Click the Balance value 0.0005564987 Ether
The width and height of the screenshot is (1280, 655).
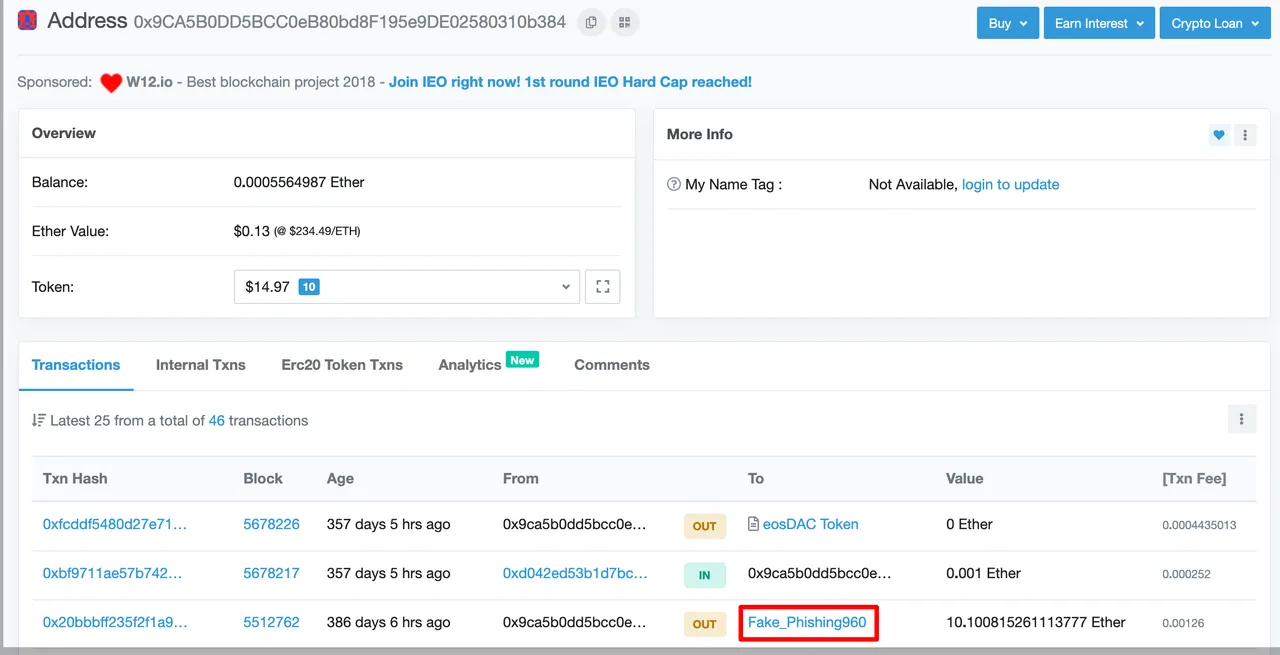(x=299, y=182)
